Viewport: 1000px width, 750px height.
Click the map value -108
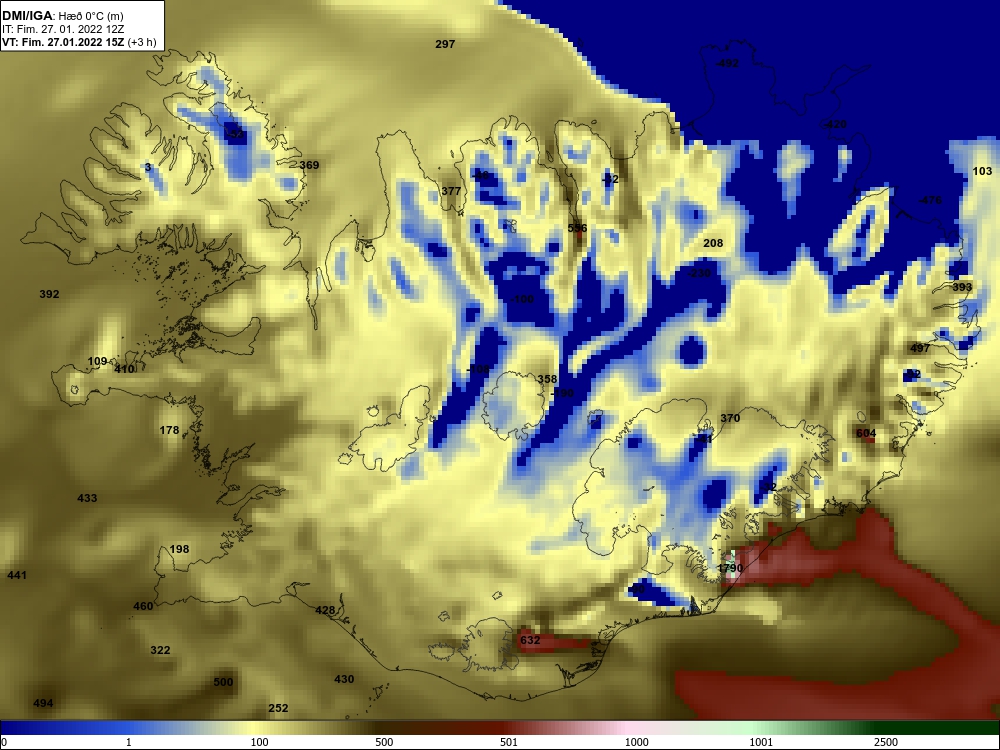[x=478, y=369]
